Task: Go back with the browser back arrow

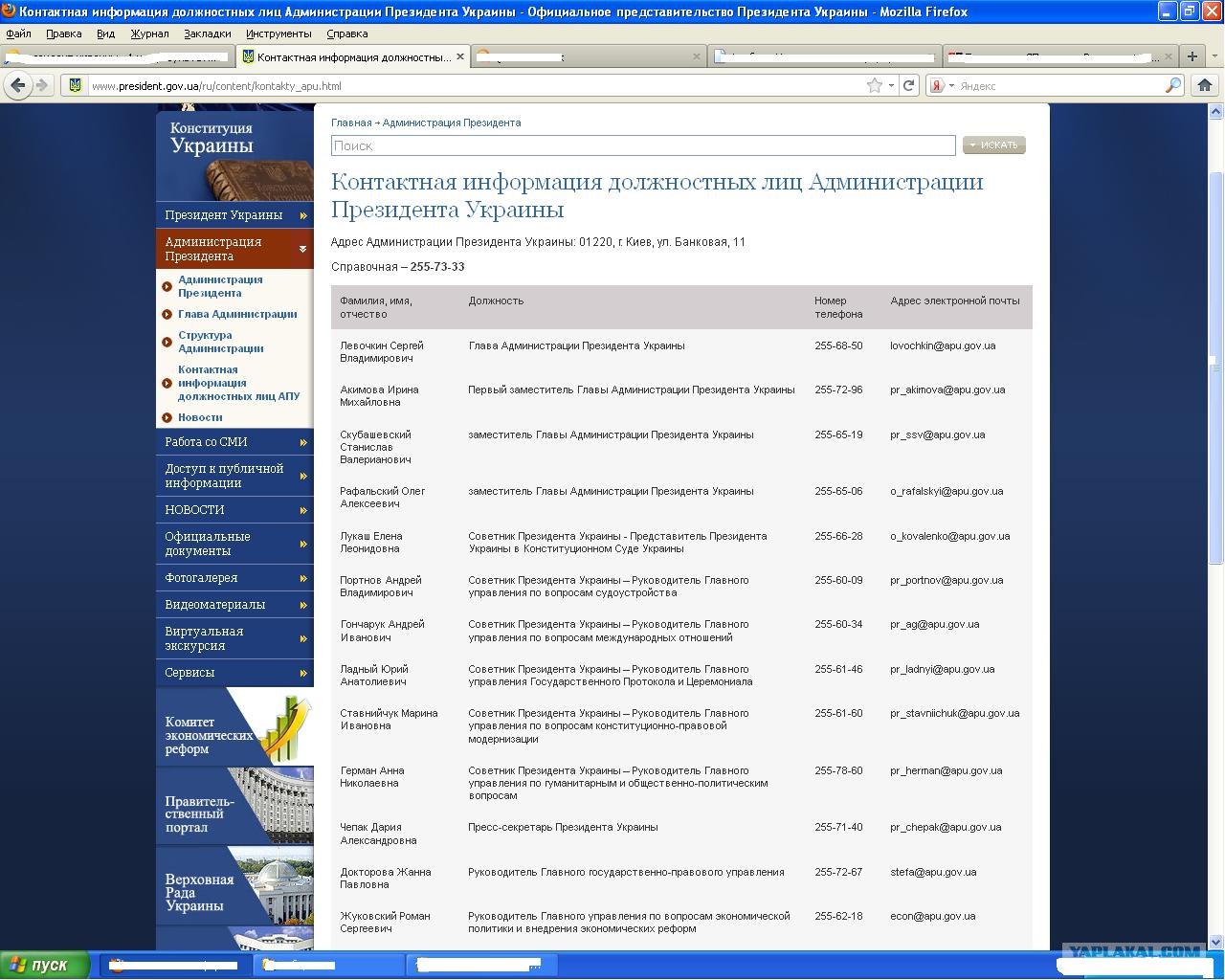Action: point(17,85)
